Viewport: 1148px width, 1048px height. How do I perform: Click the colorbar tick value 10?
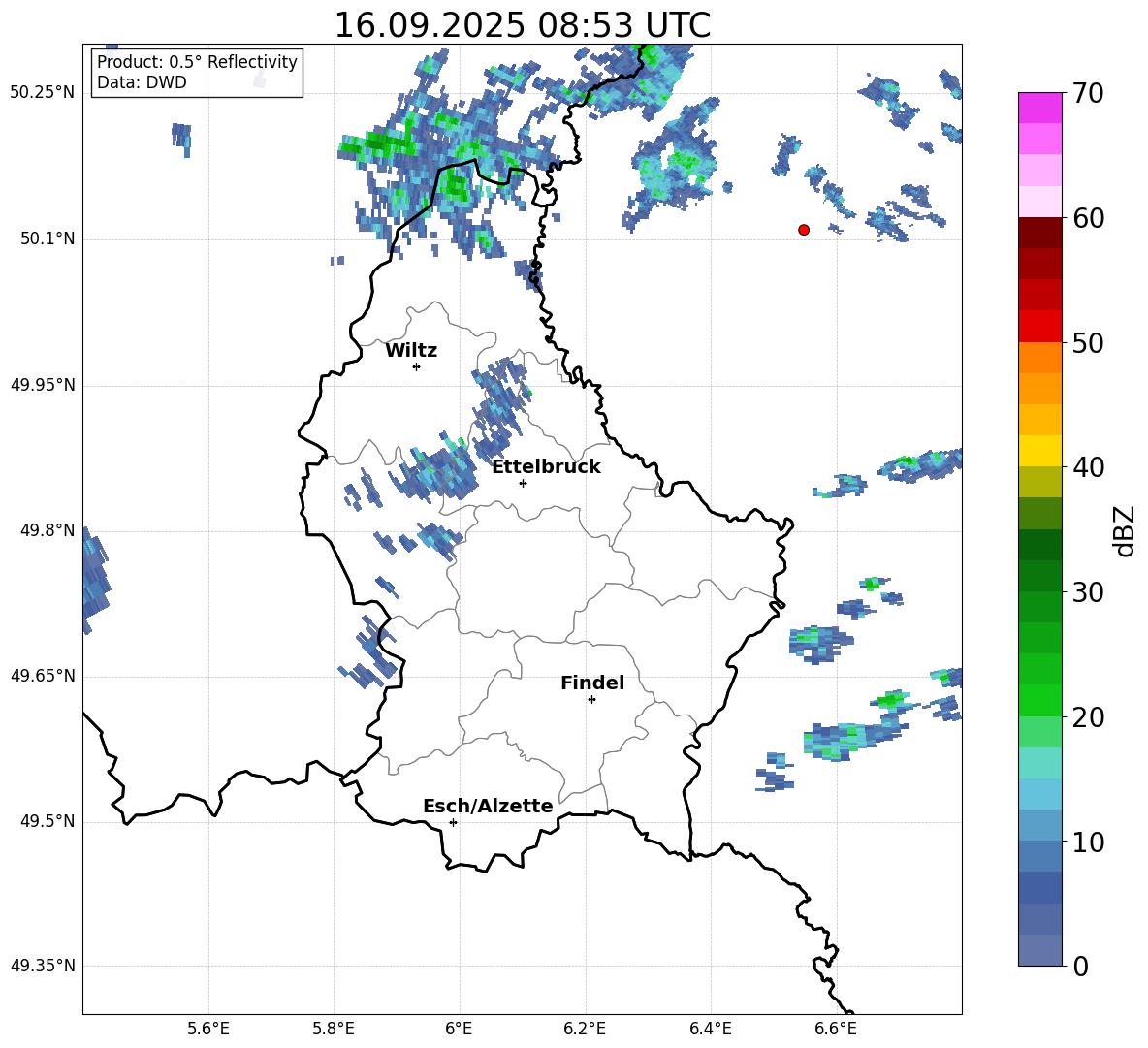tap(1088, 842)
